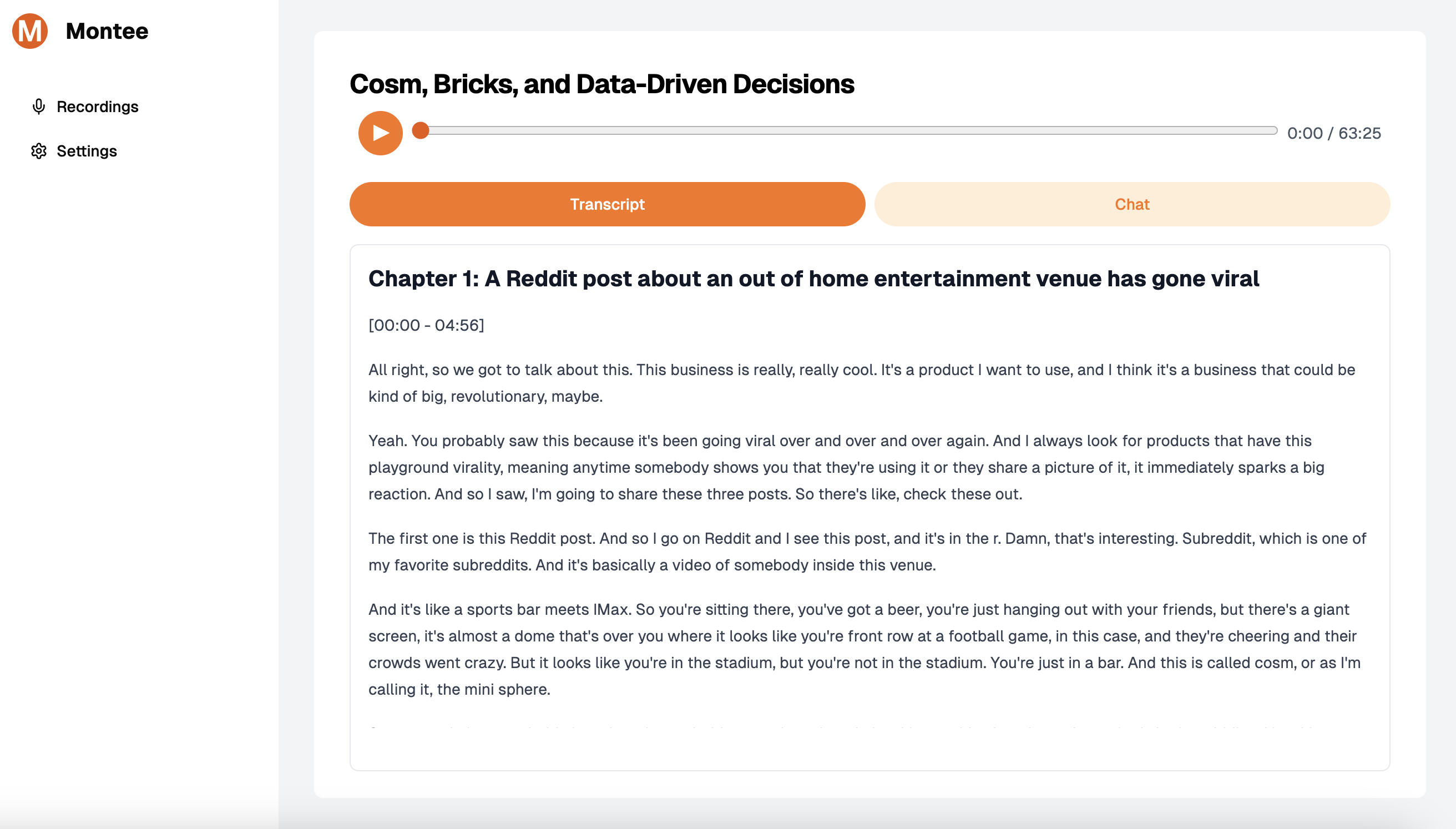Open Settings from the sidebar
Screen dimensions: 1456x829
click(87, 150)
